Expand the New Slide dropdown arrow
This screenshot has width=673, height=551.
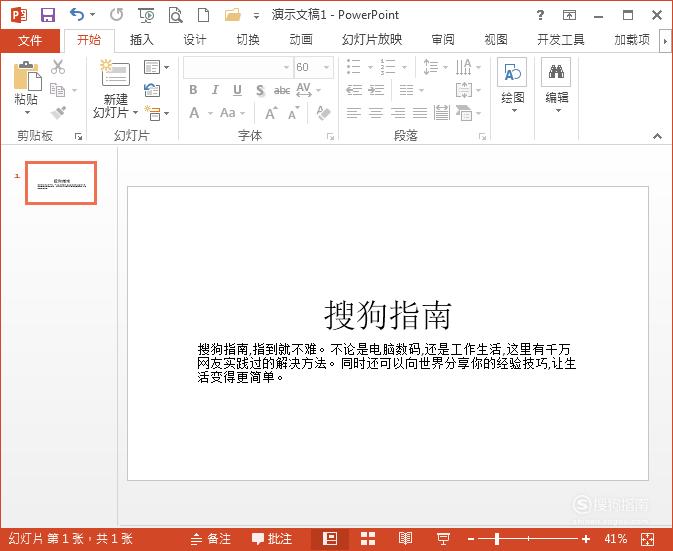[135, 113]
